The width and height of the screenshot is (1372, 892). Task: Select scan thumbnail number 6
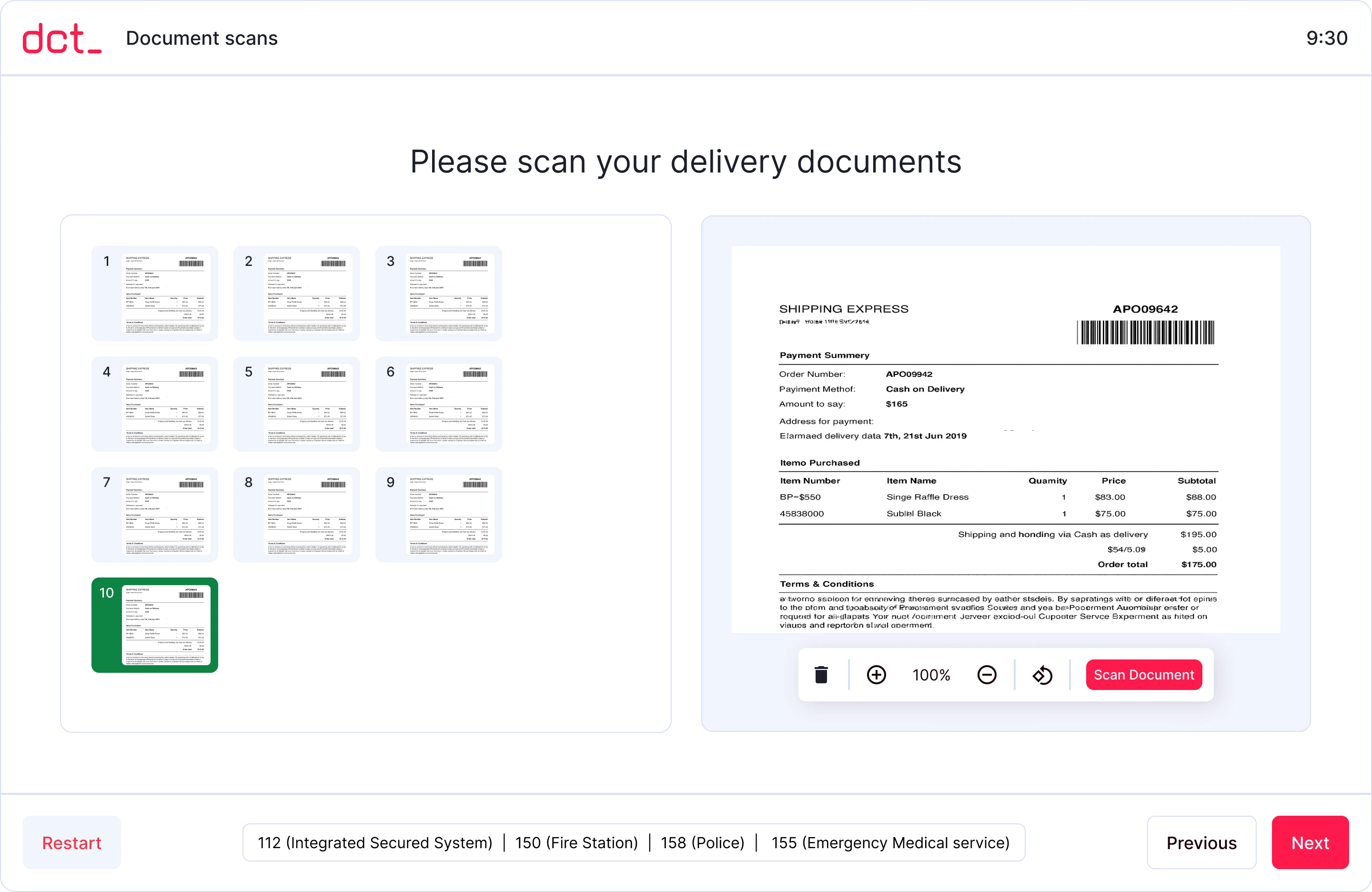click(x=438, y=404)
